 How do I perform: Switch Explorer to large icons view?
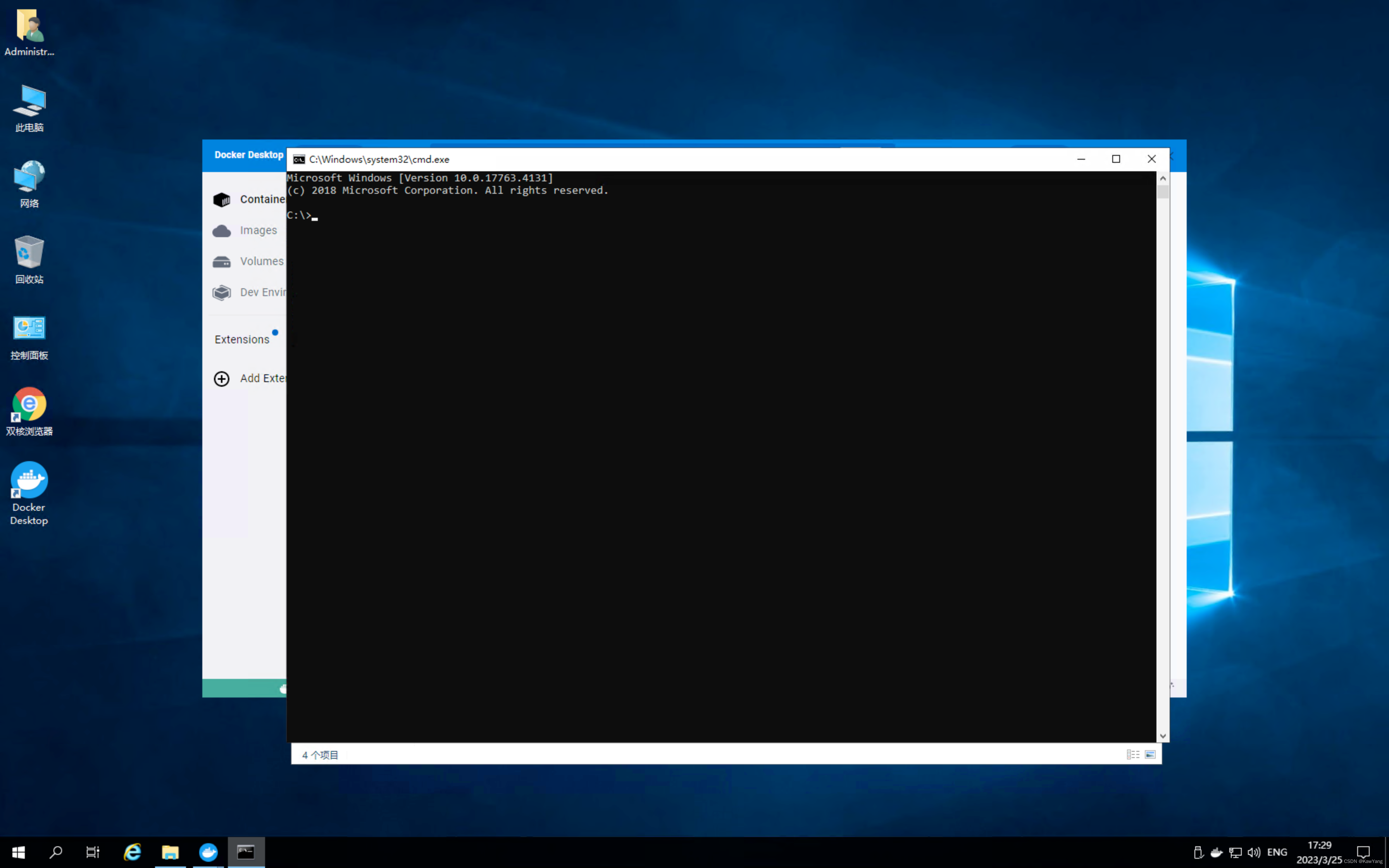pyautogui.click(x=1150, y=754)
